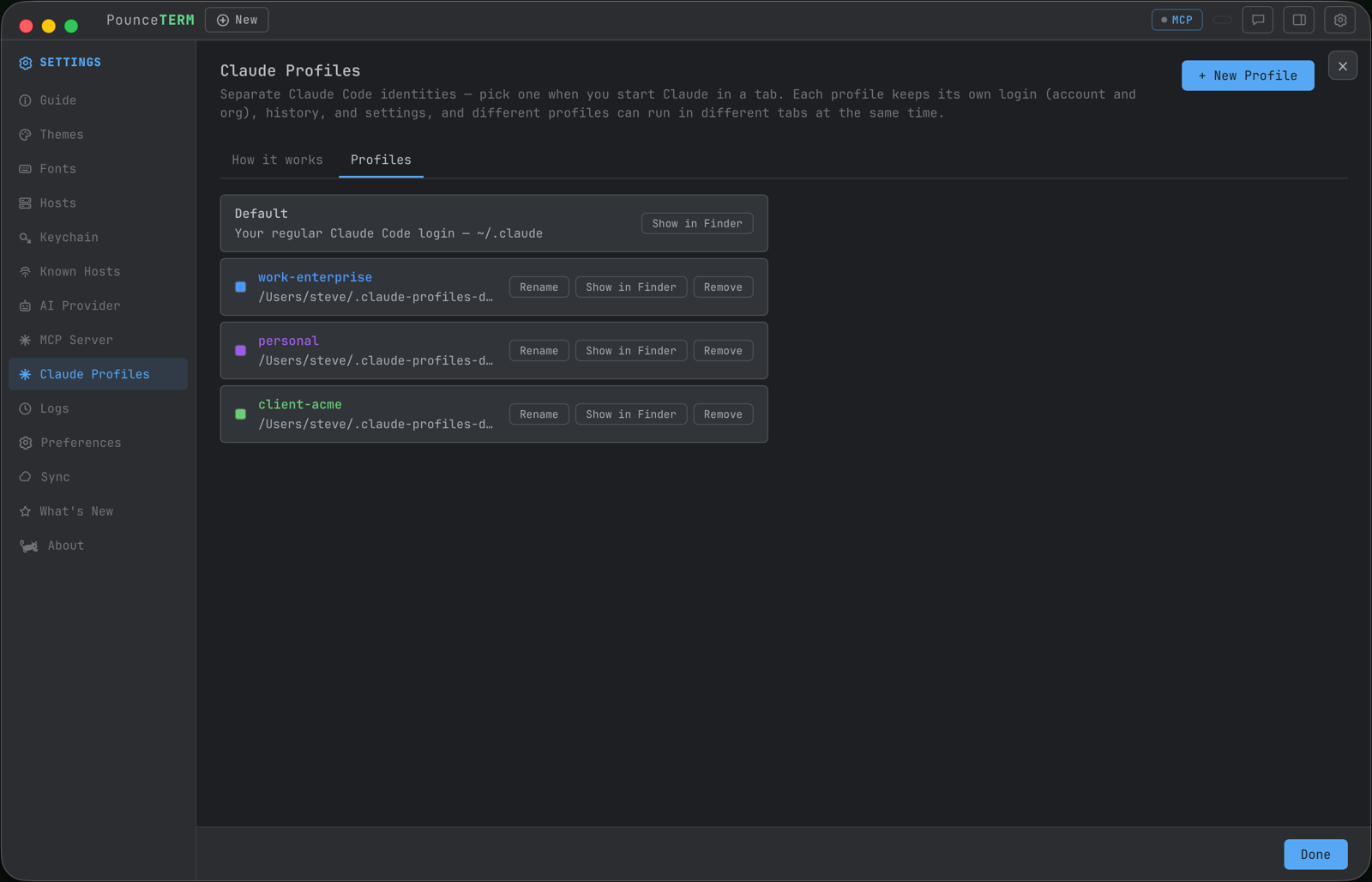Image resolution: width=1372 pixels, height=882 pixels.
Task: Open a new tab with New button
Action: tap(237, 20)
